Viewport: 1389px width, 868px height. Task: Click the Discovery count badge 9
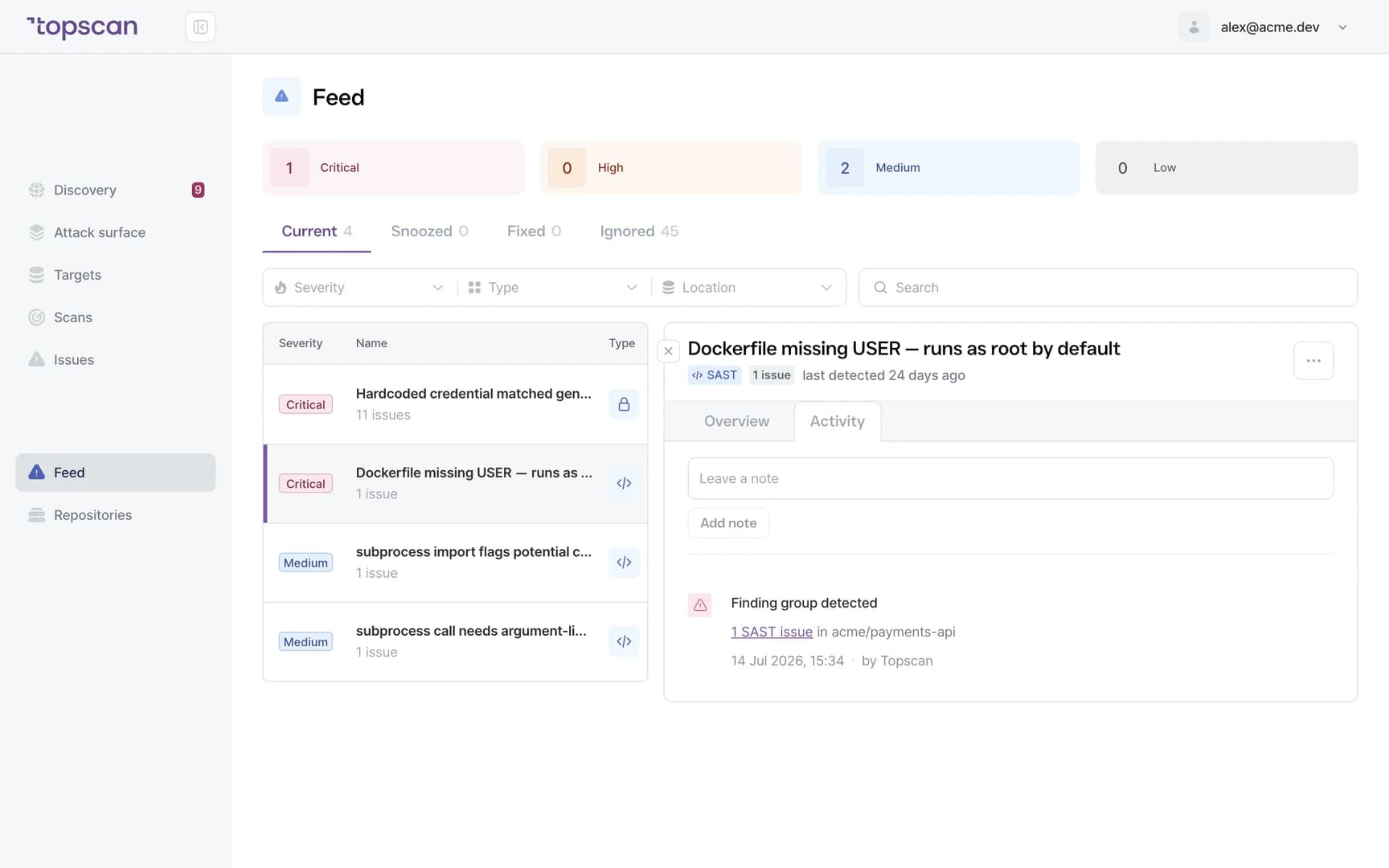tap(198, 190)
